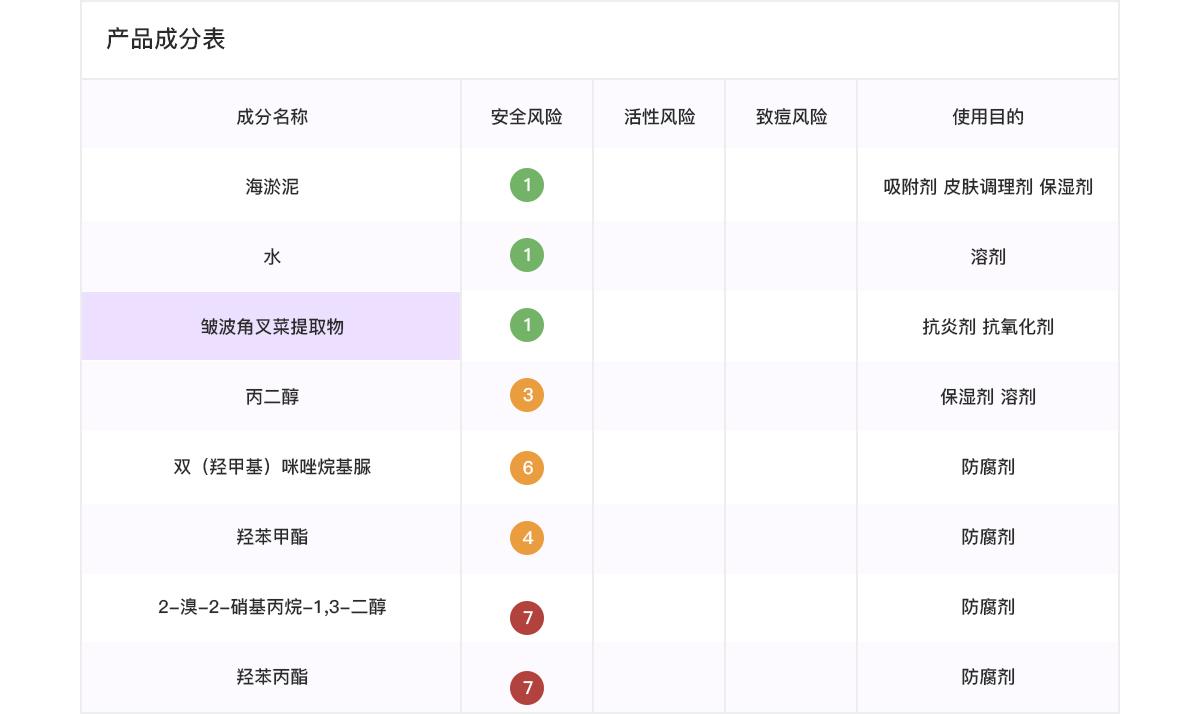Image resolution: width=1200 pixels, height=714 pixels.
Task: Click orange safety badge 4 for 羟苯甲酯
Action: pyautogui.click(x=527, y=537)
